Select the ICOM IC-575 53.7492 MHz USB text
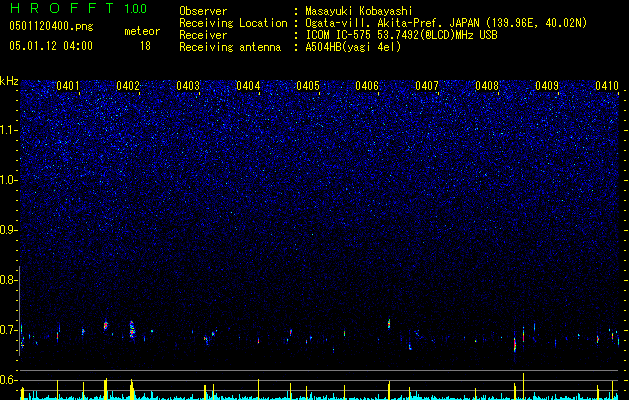The image size is (629, 400). 401,35
